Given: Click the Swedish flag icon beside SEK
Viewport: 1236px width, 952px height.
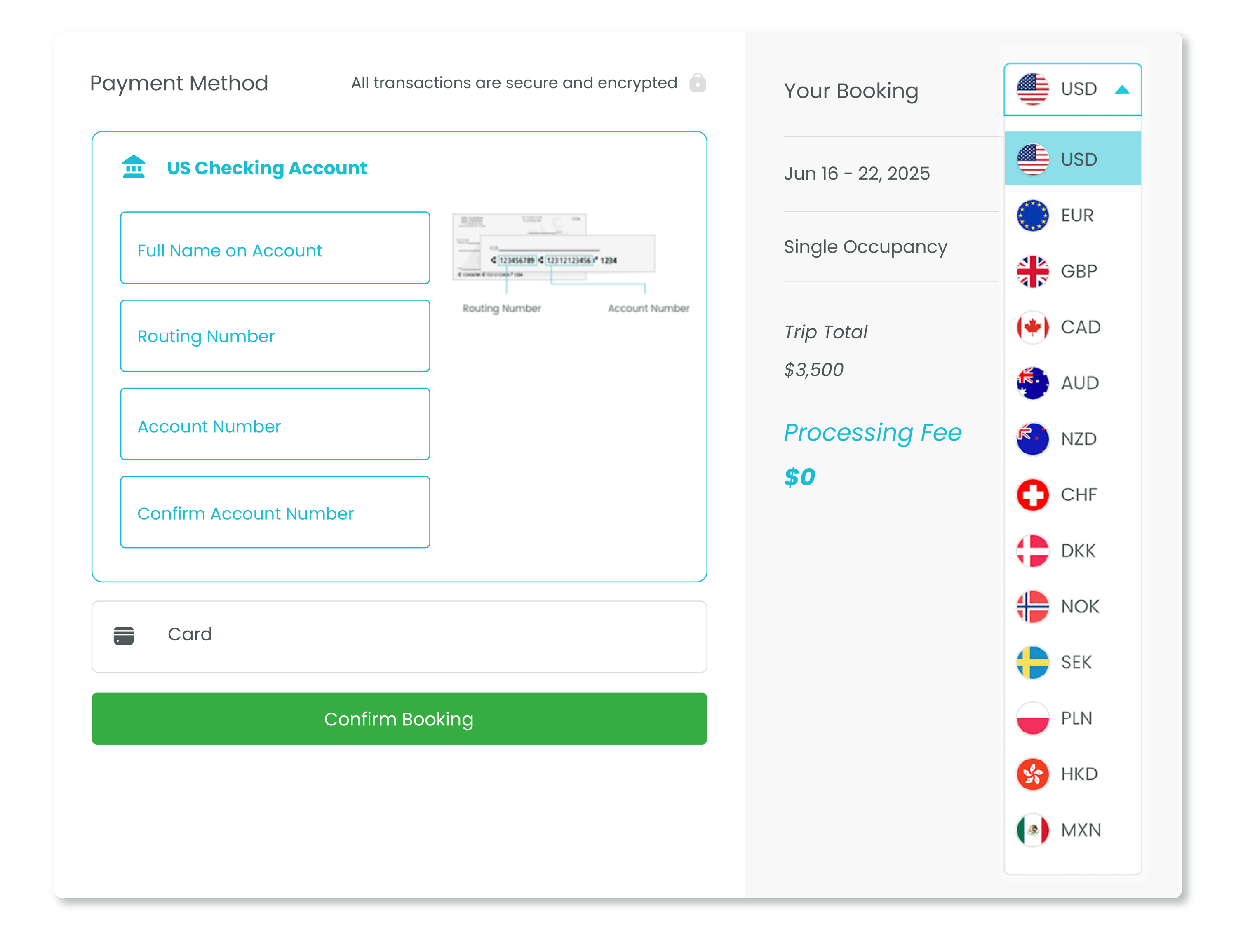Looking at the screenshot, I should point(1032,662).
